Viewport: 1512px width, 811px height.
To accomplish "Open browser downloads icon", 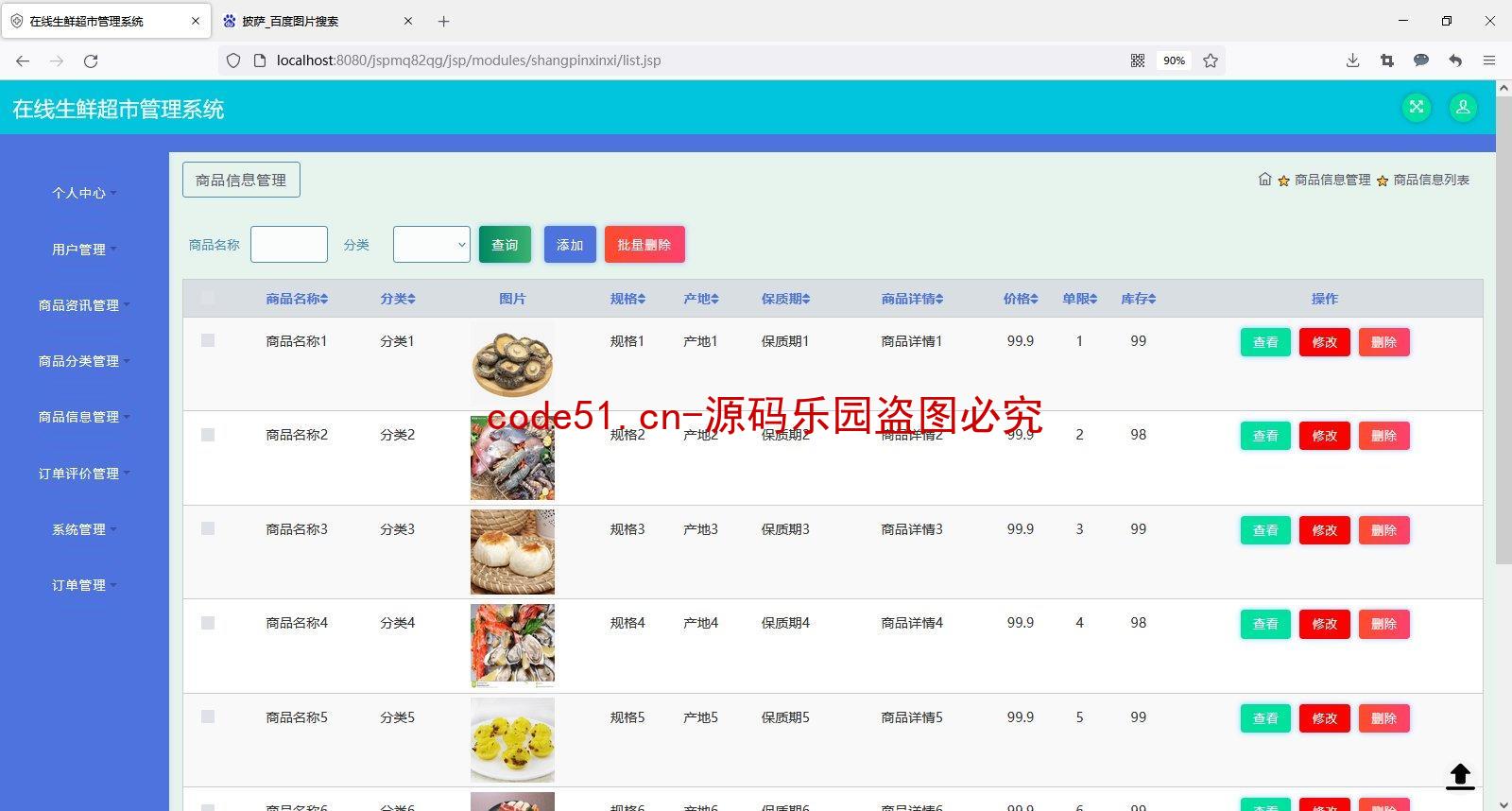I will coord(1352,60).
